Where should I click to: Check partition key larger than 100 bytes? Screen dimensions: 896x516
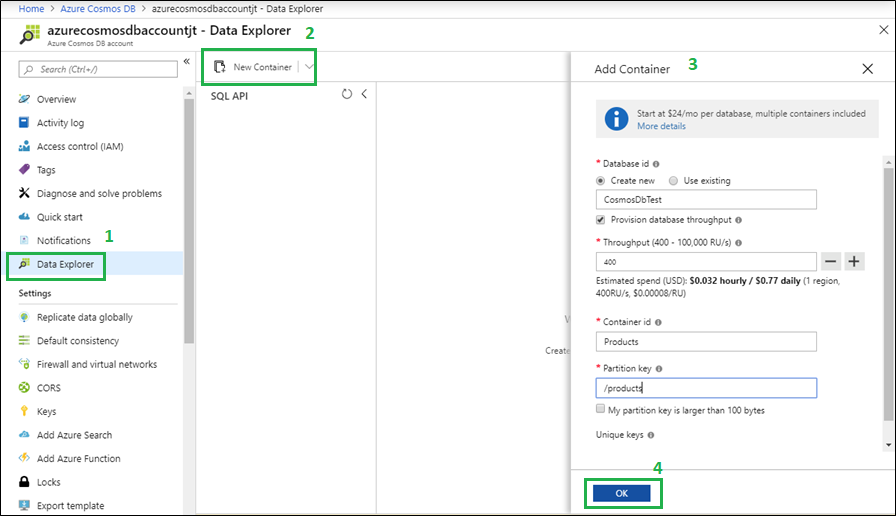point(600,409)
